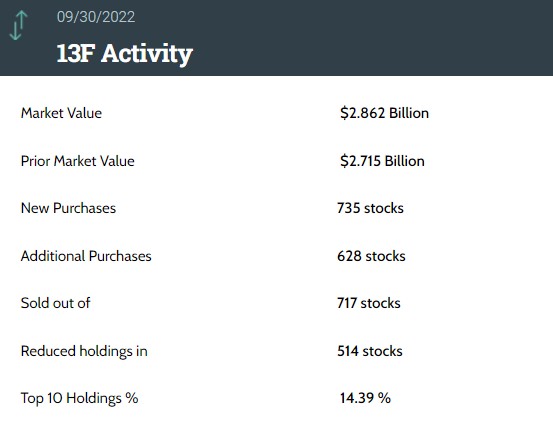
Task: Open the 735 stocks new purchases value
Action: pyautogui.click(x=370, y=208)
